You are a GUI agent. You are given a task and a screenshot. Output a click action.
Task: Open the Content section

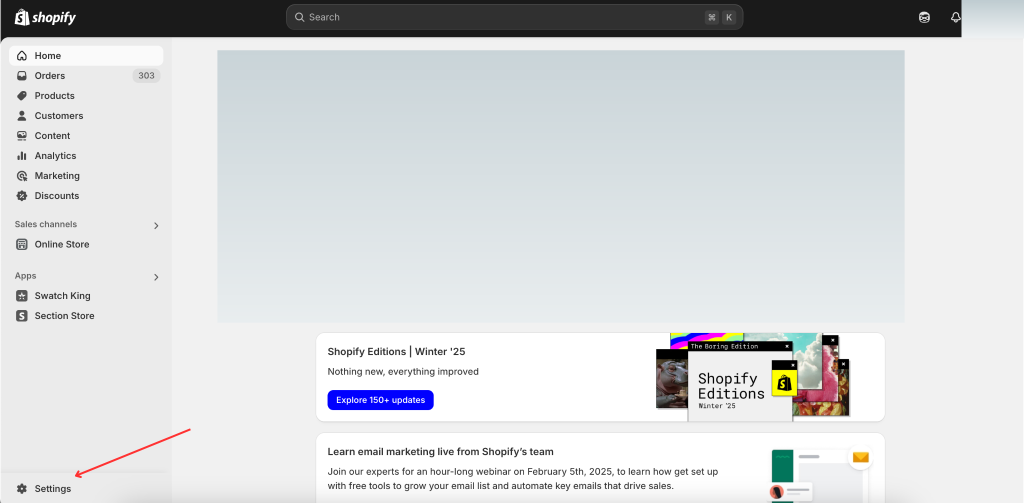coord(86,136)
